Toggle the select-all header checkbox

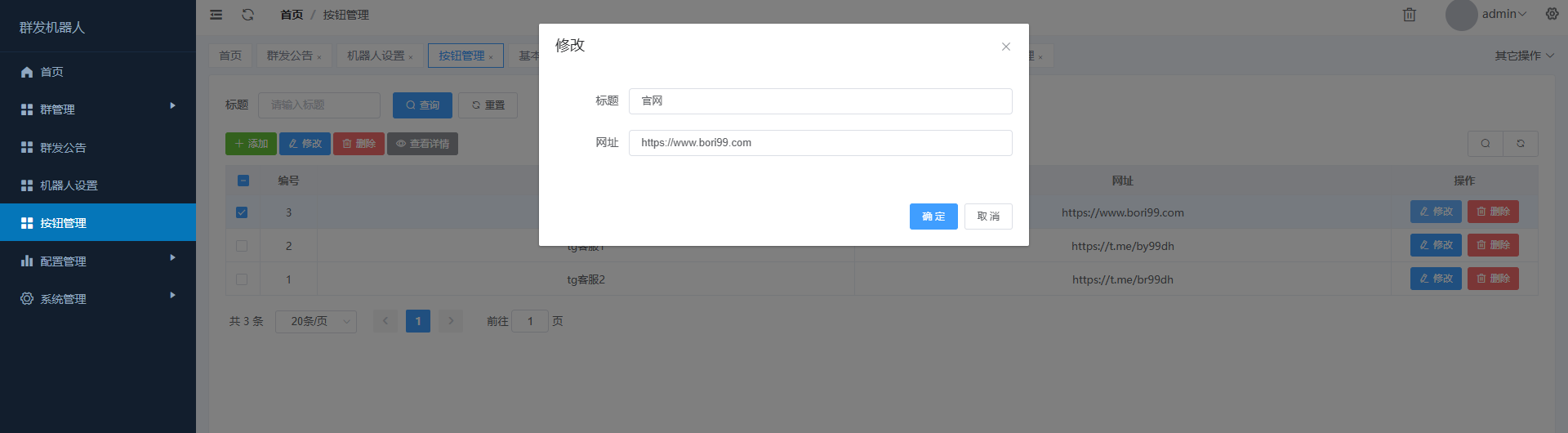click(243, 181)
